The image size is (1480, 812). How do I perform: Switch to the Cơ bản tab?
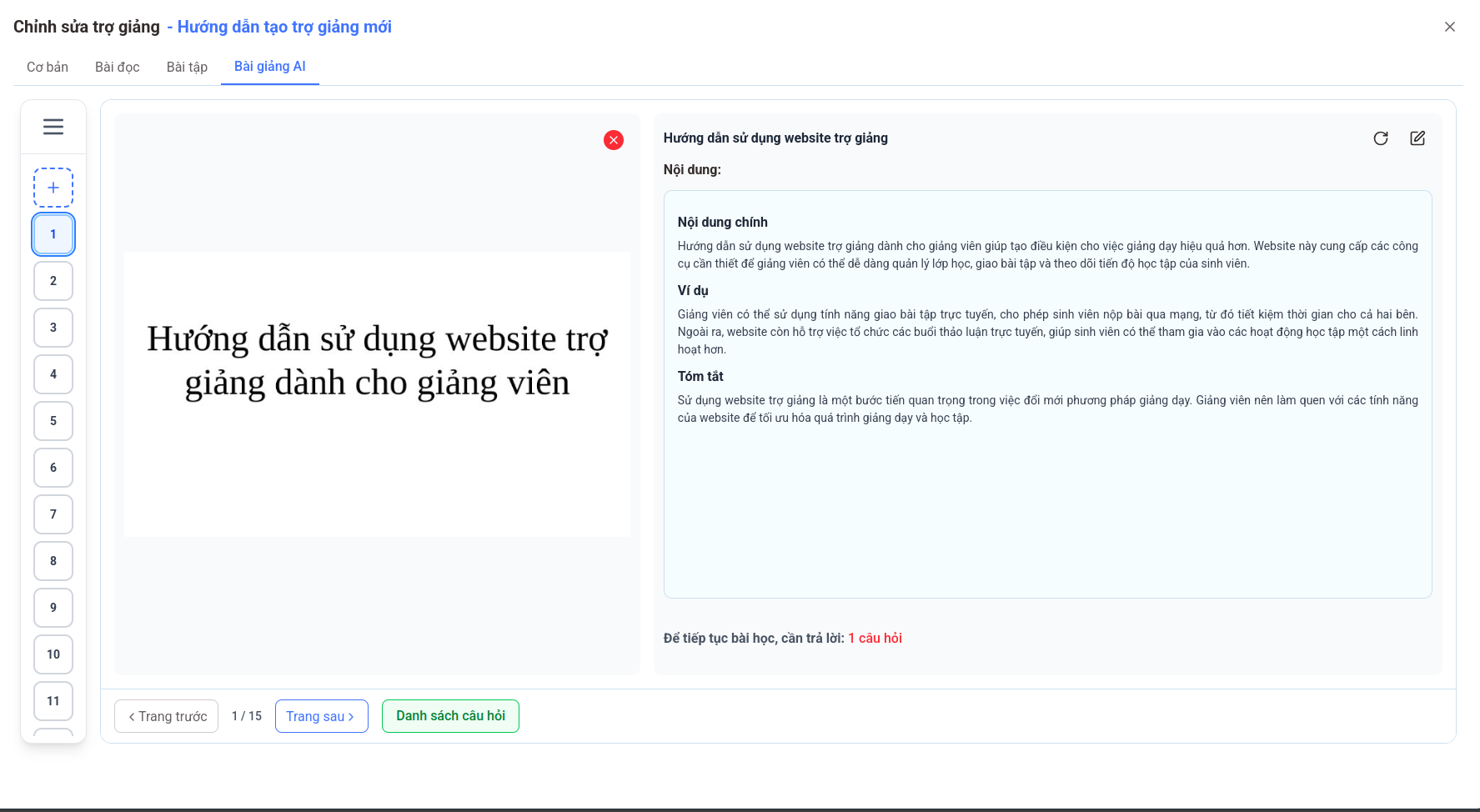point(47,67)
